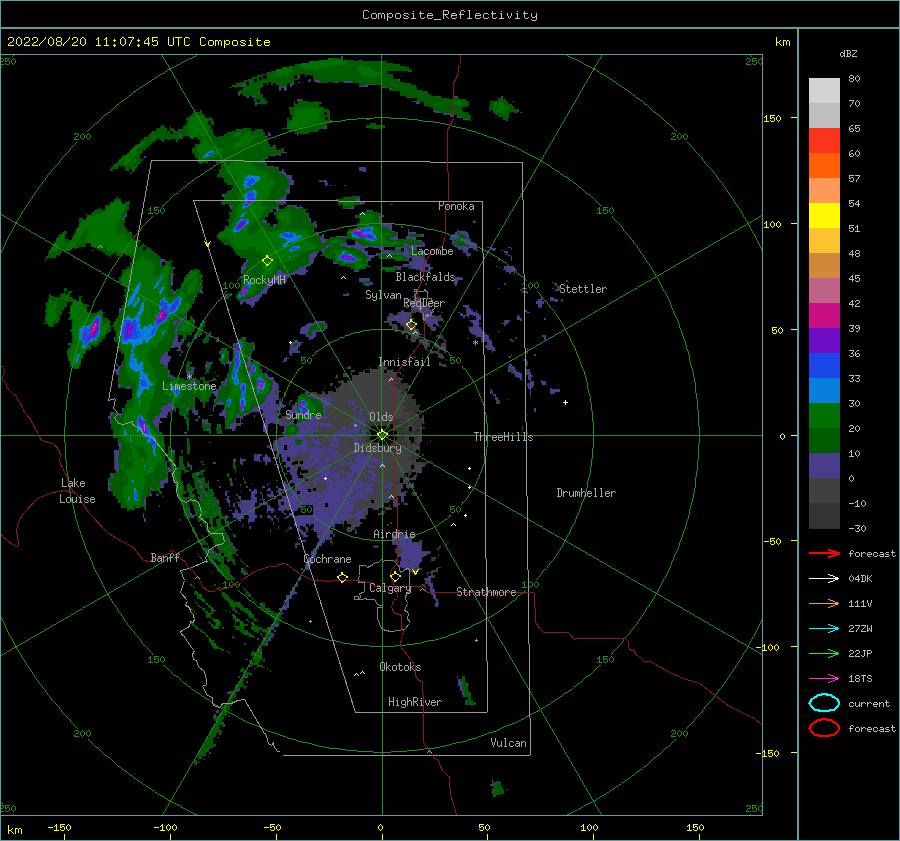The image size is (900, 841).
Task: Pick the green swatch between 30 and 20
Action: click(x=824, y=416)
